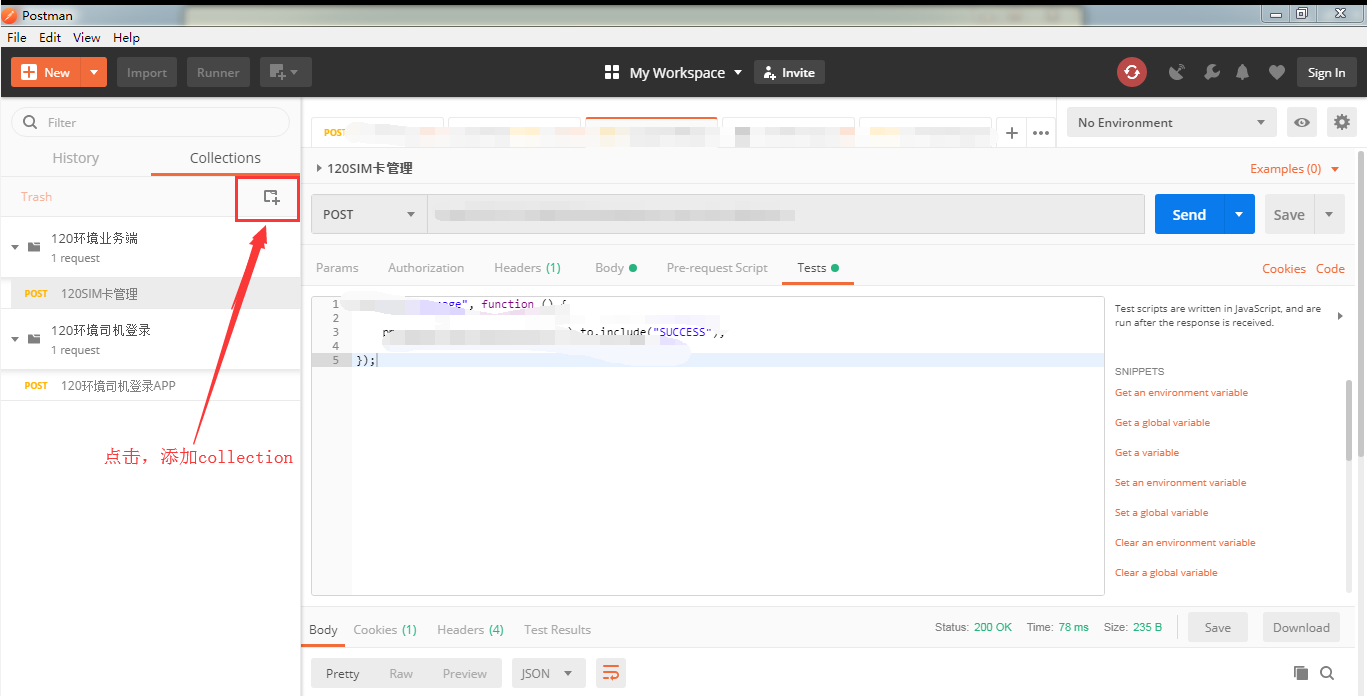Collapse the 120环境业务端 collection
This screenshot has height=696, width=1367.
coord(15,247)
